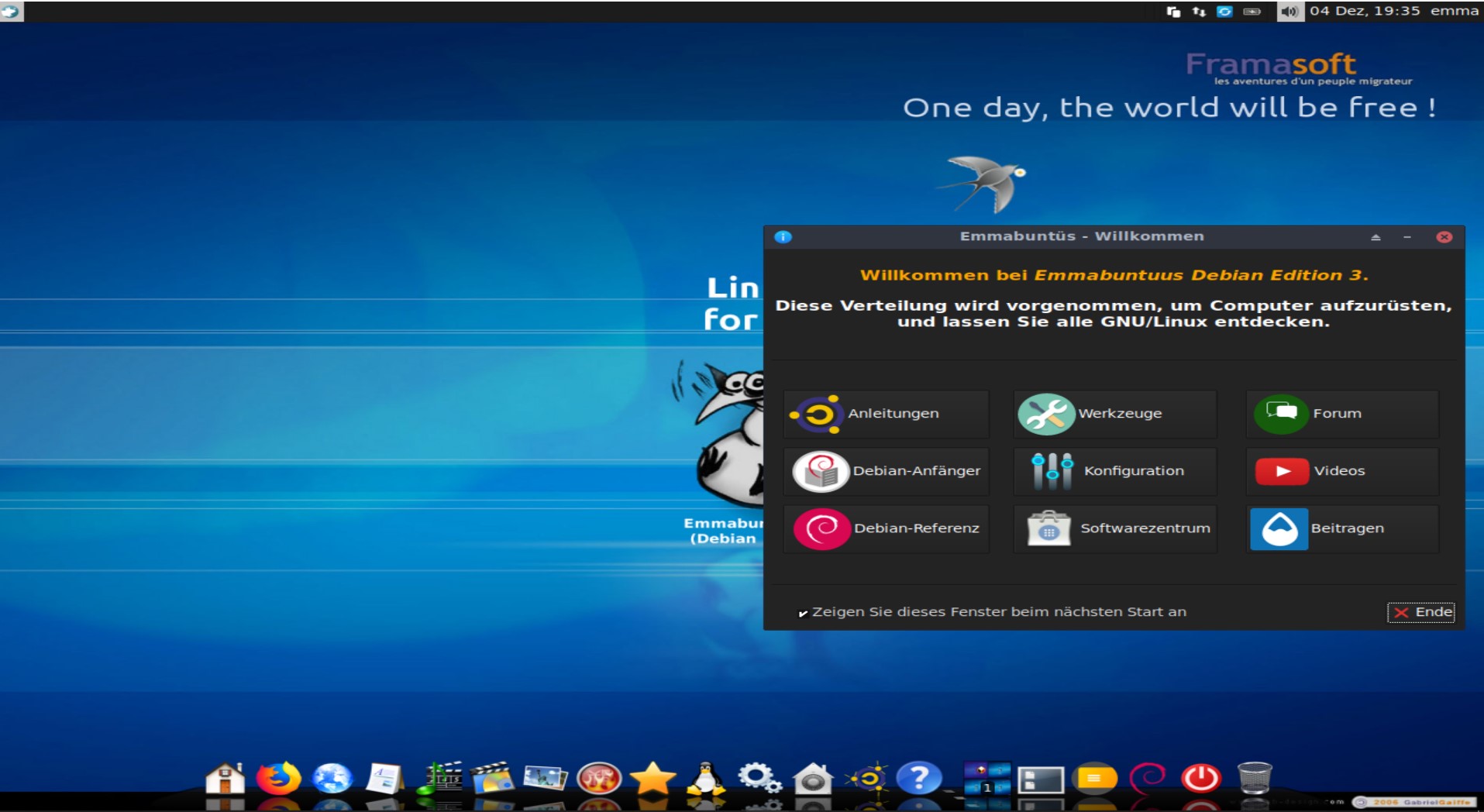Click the Emmabuntüs sun icon in dock

click(867, 778)
